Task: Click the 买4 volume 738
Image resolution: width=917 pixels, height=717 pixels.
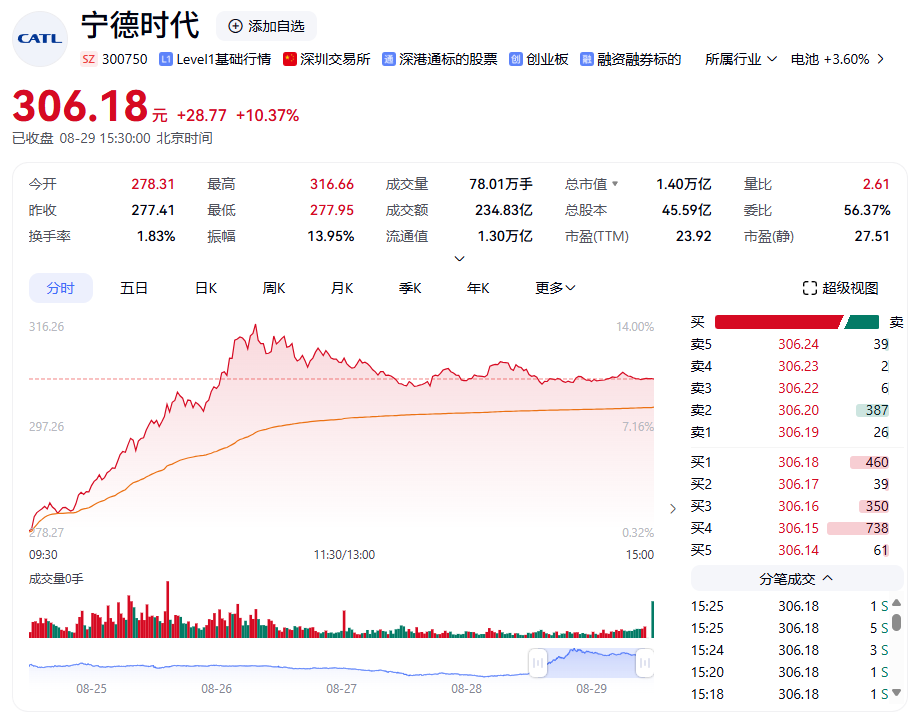Action: point(877,528)
